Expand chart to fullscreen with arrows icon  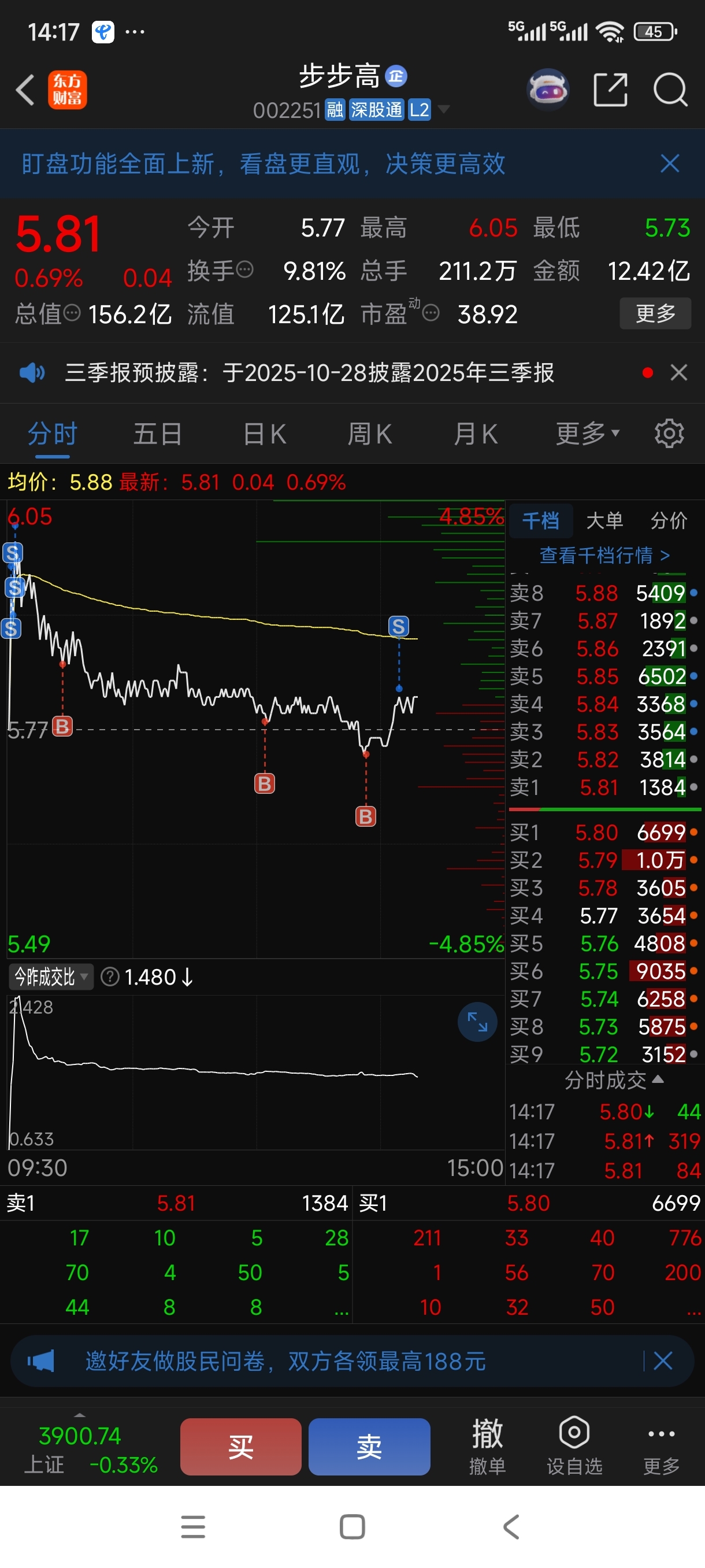pos(477,1022)
